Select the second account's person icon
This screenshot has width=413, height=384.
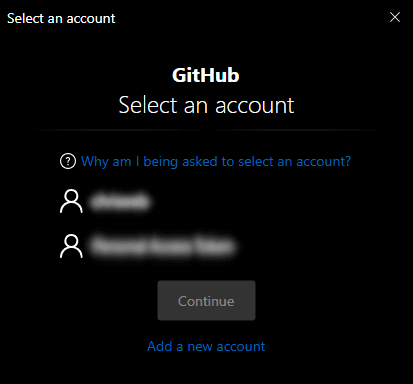(x=71, y=246)
